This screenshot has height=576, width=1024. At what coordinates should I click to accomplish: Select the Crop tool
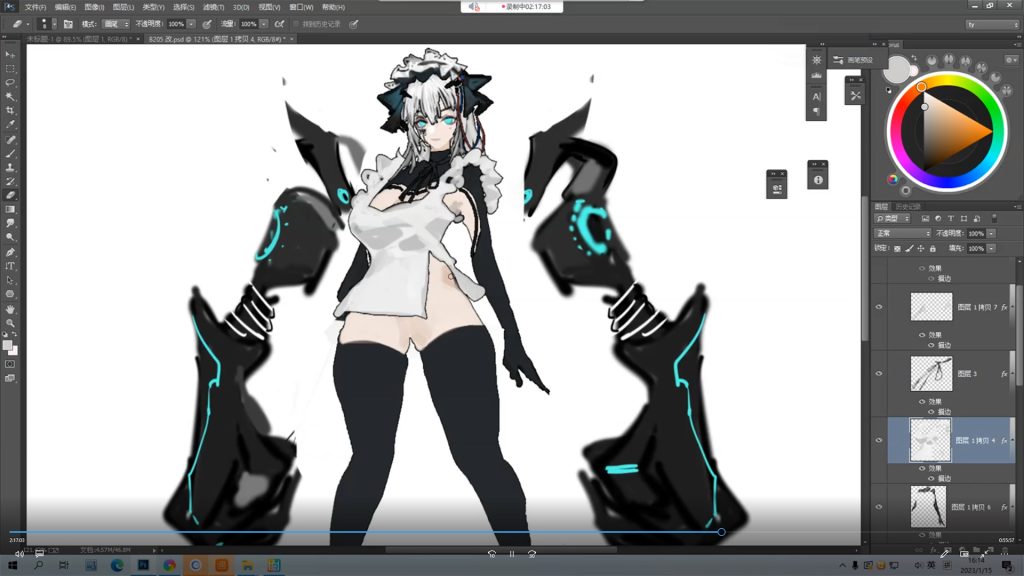tap(10, 110)
